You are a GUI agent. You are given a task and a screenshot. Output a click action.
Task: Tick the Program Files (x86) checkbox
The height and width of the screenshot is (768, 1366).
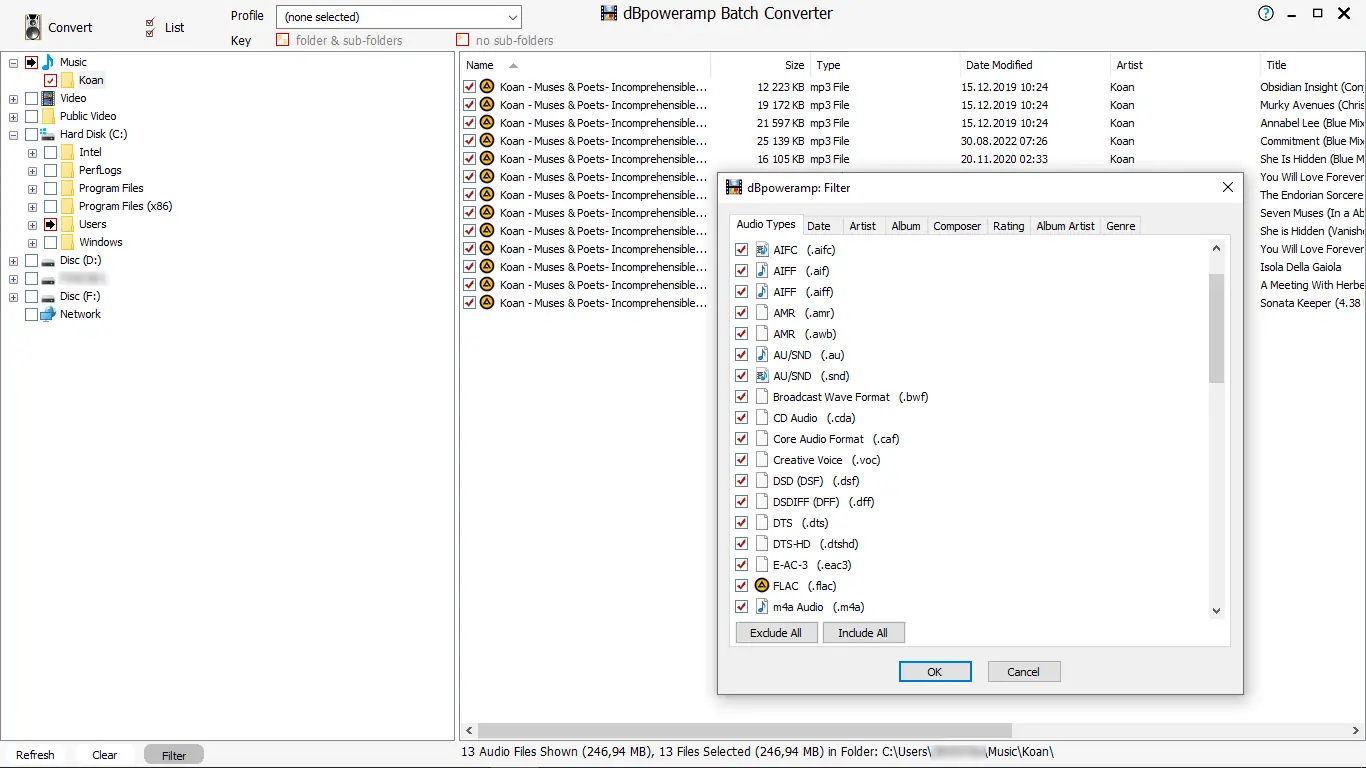click(50, 206)
